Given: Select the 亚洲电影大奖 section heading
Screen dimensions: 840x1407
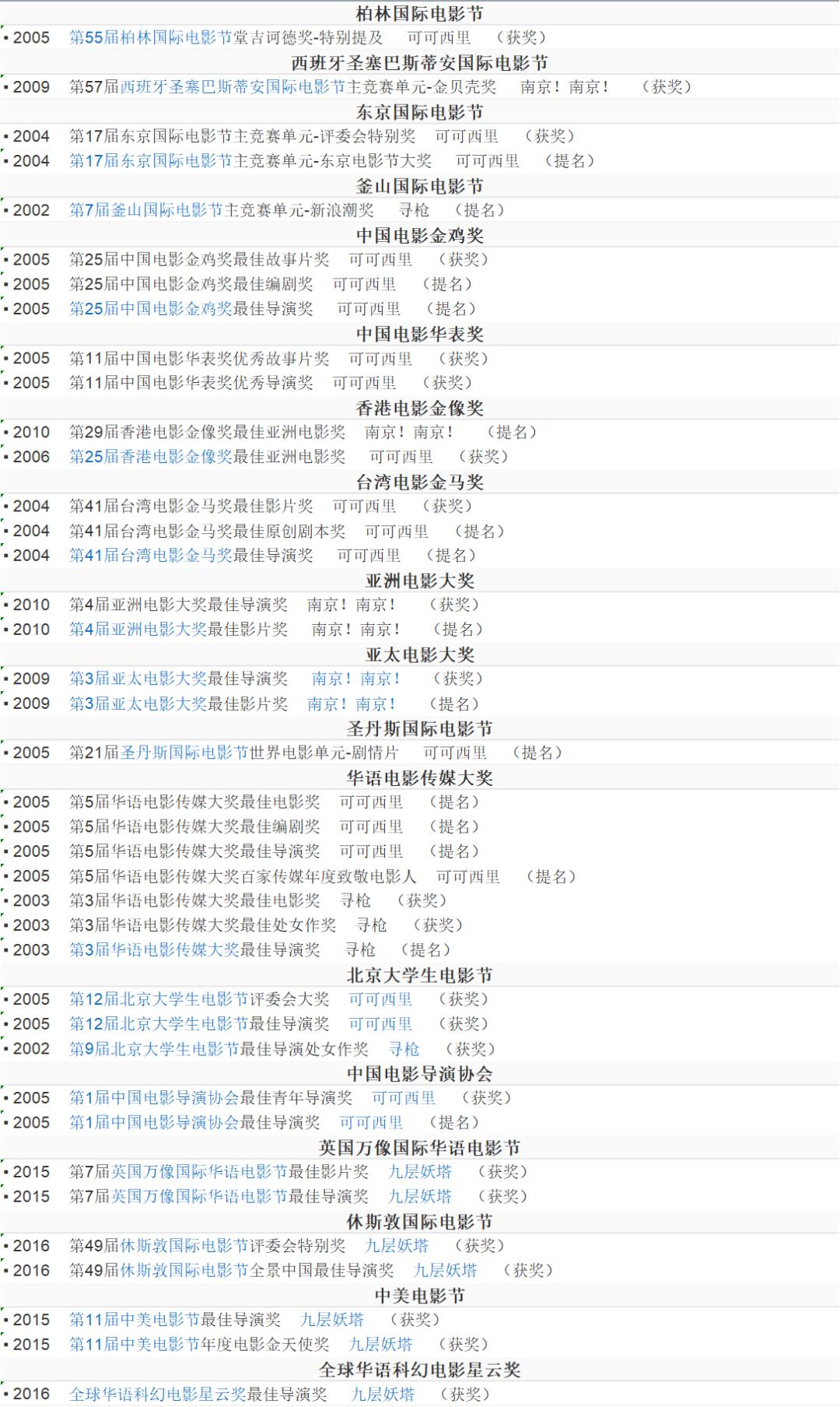Looking at the screenshot, I should (420, 581).
